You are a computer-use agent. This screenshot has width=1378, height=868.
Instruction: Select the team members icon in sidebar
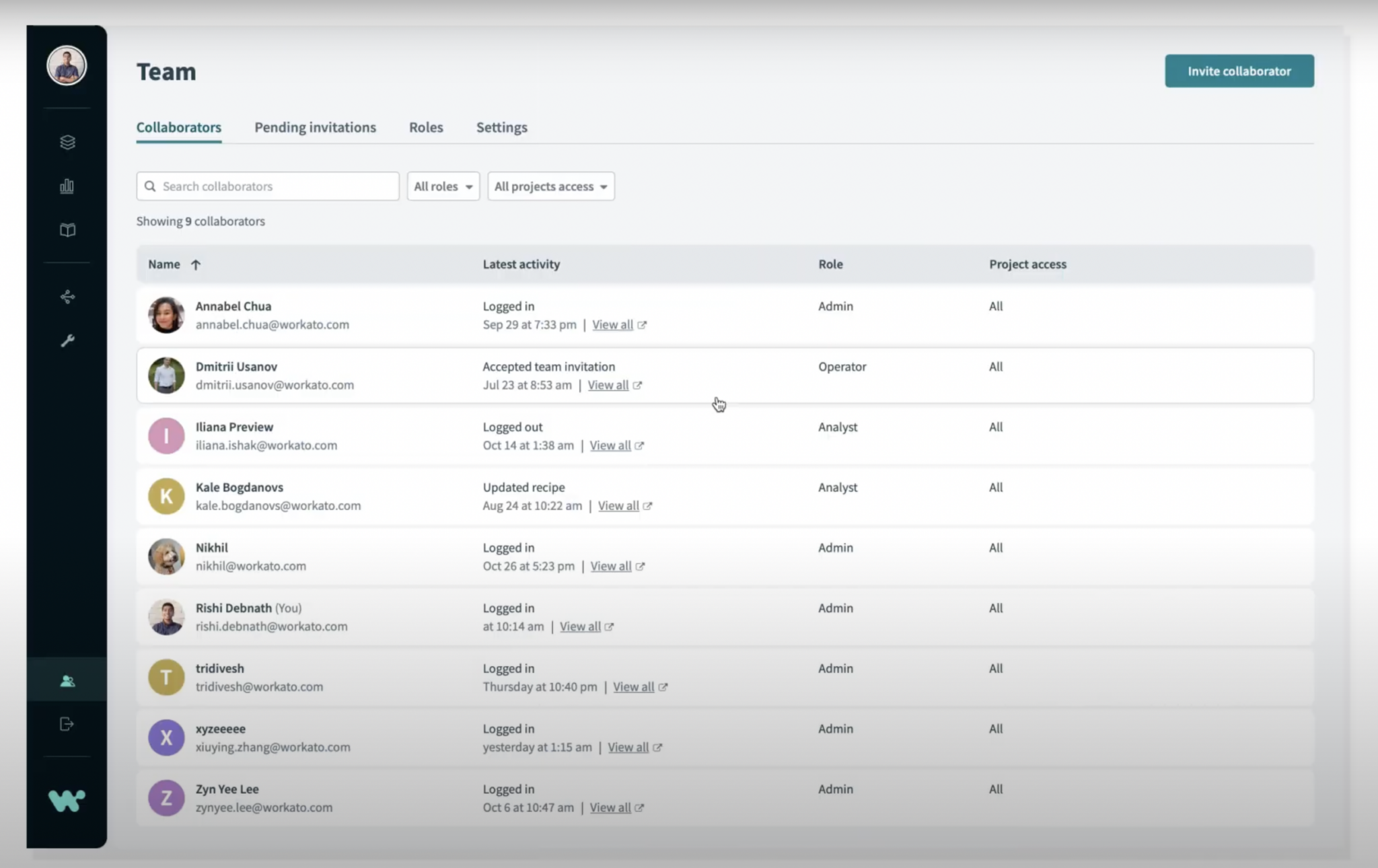[67, 680]
